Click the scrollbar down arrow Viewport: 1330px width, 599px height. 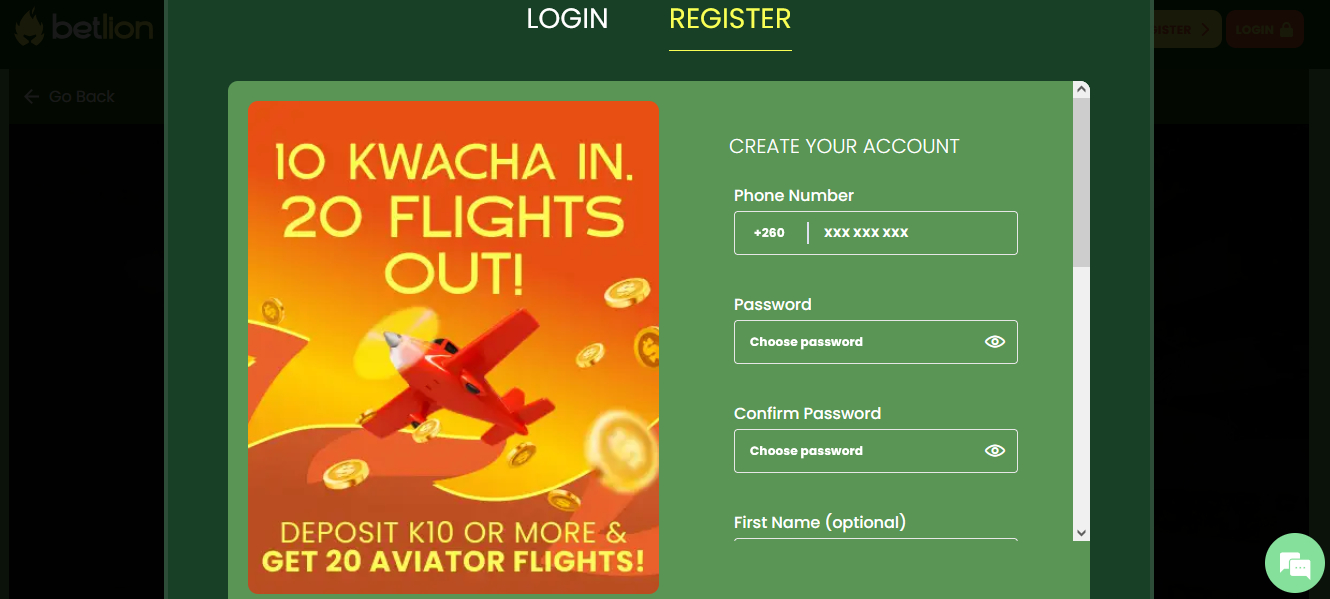(1082, 531)
